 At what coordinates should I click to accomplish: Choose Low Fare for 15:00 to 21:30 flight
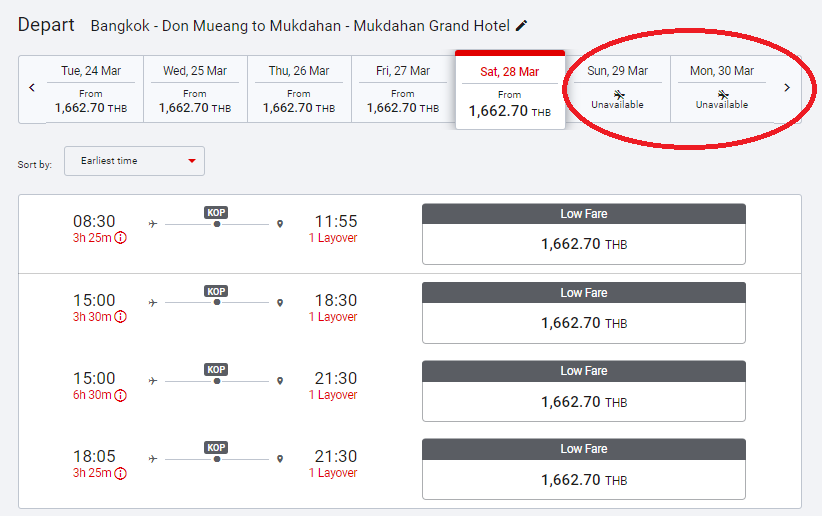[583, 391]
